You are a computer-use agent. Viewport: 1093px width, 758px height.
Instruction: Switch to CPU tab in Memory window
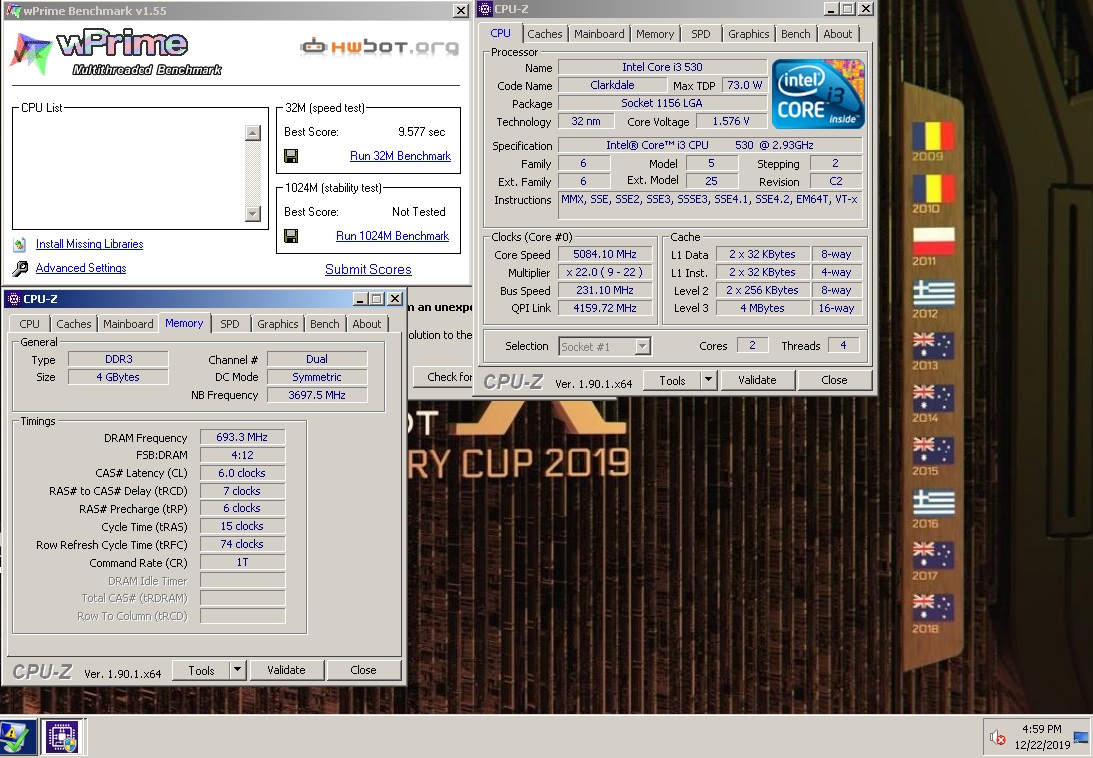click(x=29, y=324)
